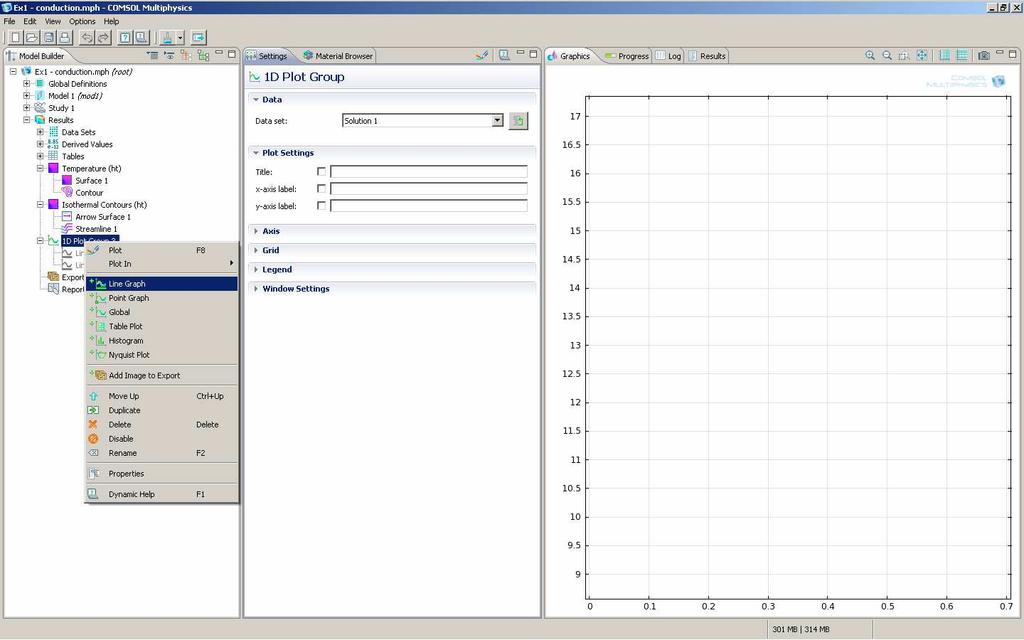The height and width of the screenshot is (640, 1024).
Task: Click the Save toolbar icon
Action: [x=48, y=37]
